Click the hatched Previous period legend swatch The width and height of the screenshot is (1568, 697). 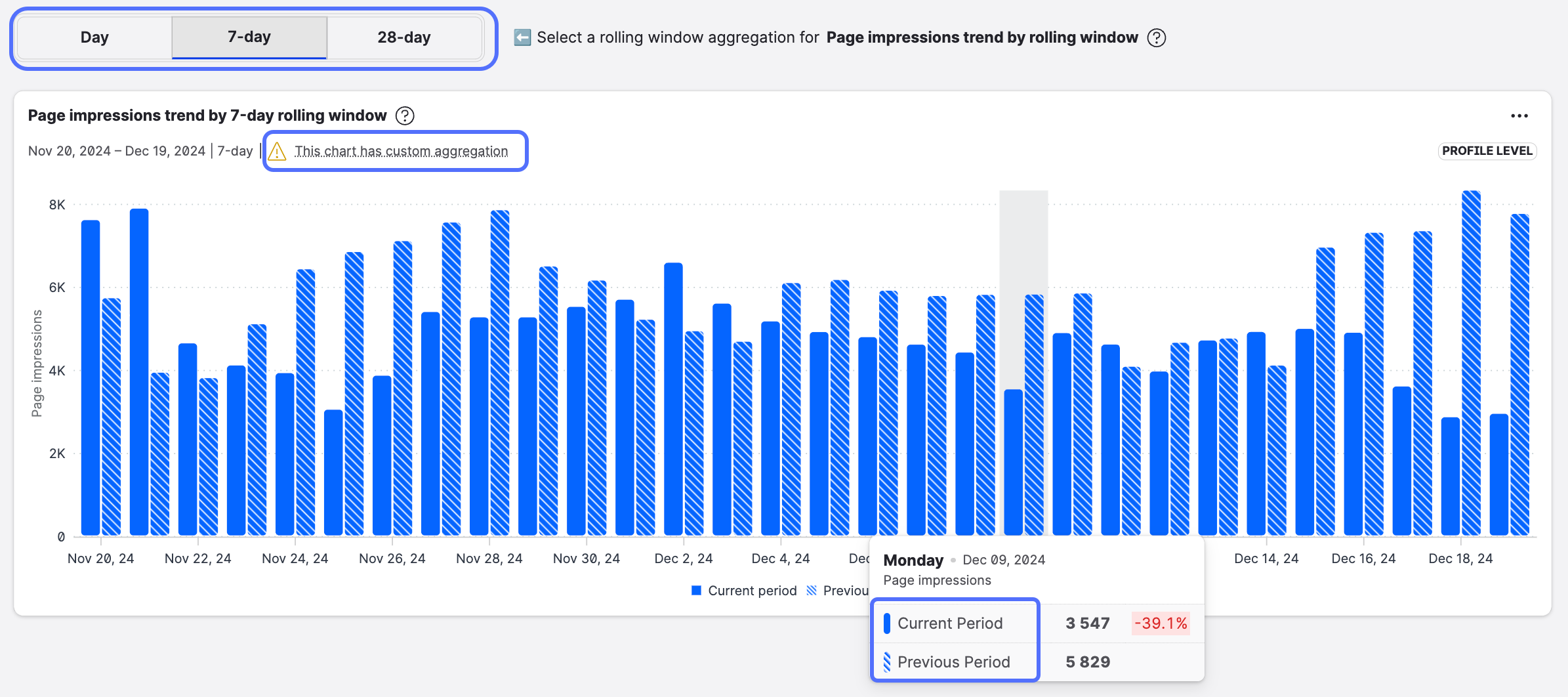click(x=812, y=591)
